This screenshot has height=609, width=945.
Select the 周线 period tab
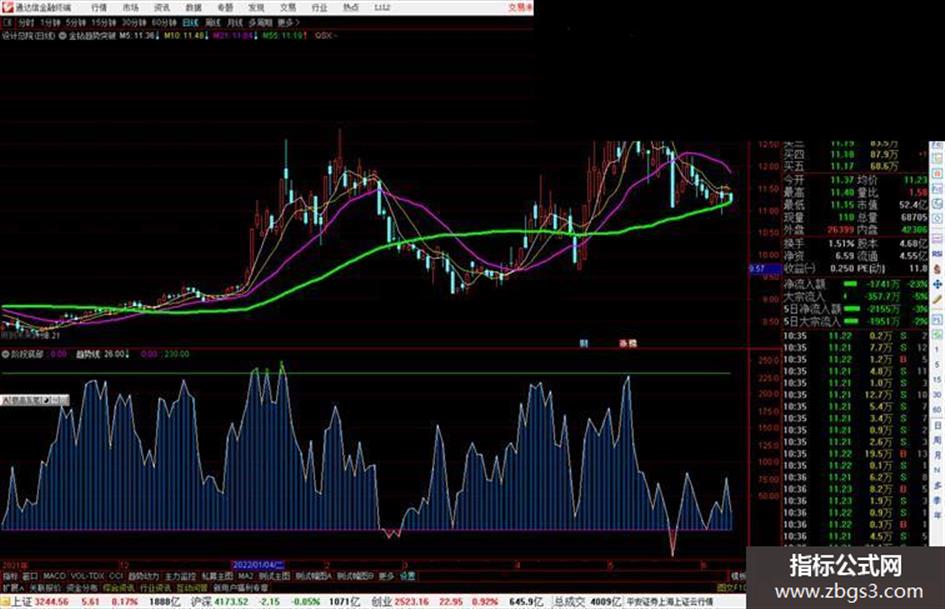pyautogui.click(x=213, y=23)
